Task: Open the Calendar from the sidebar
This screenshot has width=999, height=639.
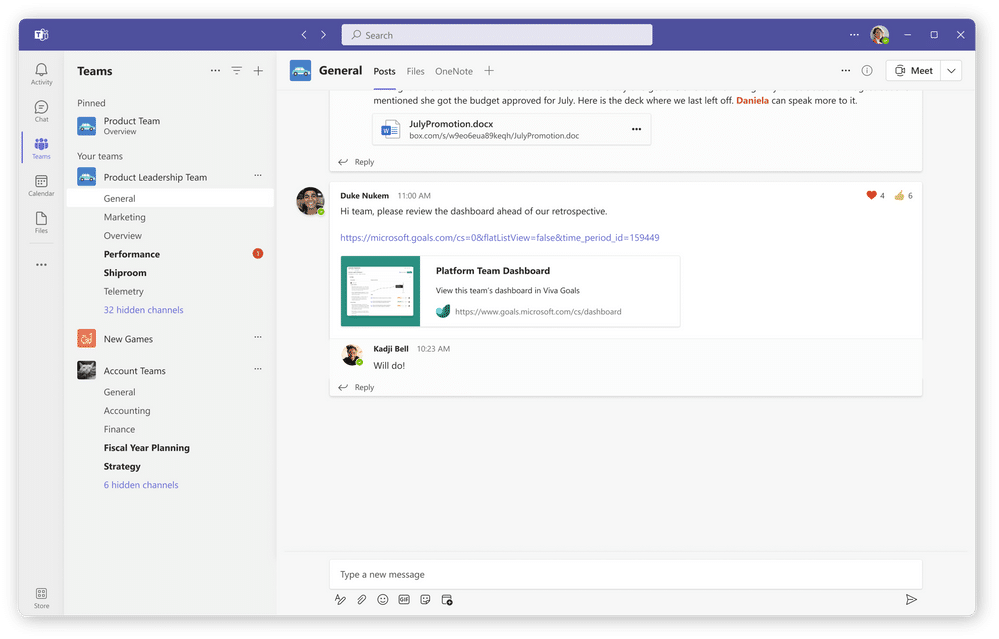Action: point(41,187)
